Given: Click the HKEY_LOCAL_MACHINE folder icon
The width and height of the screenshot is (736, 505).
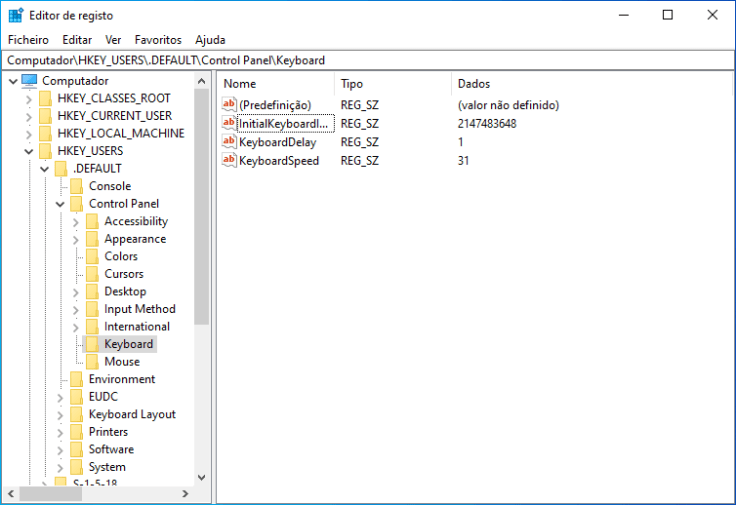Looking at the screenshot, I should click(45, 133).
